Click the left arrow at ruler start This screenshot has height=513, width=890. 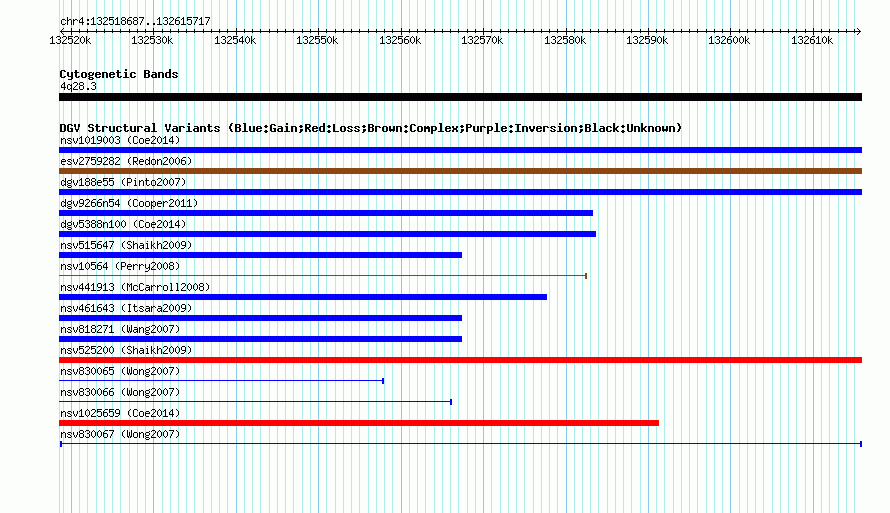click(x=62, y=31)
